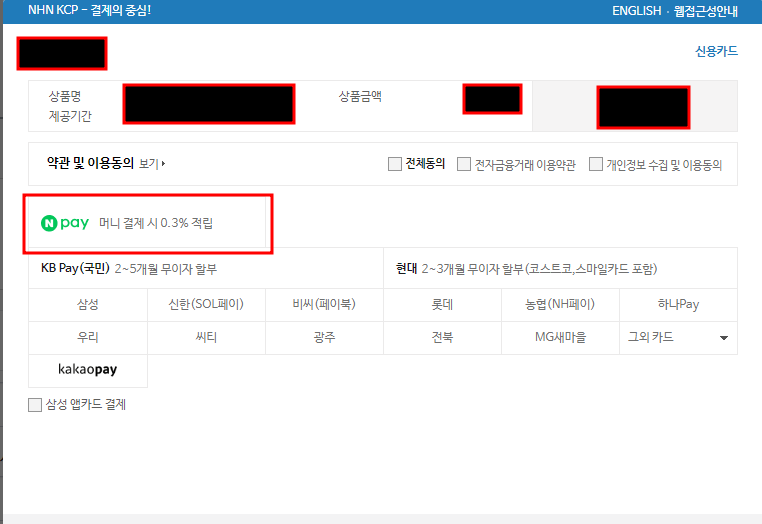762x524 pixels.
Task: Open the 그외 카드 dropdown
Action: pyautogui.click(x=678, y=337)
